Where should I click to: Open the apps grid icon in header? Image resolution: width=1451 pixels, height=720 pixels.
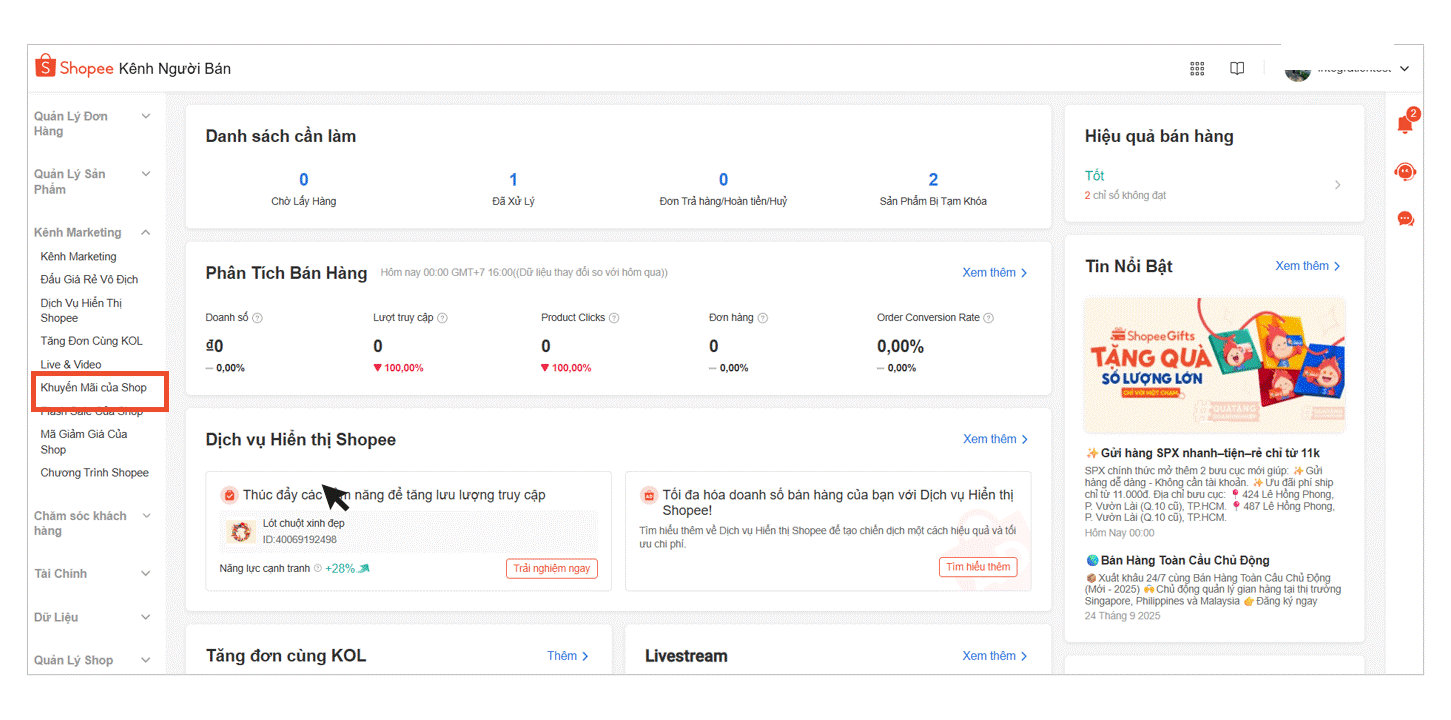pos(1196,69)
